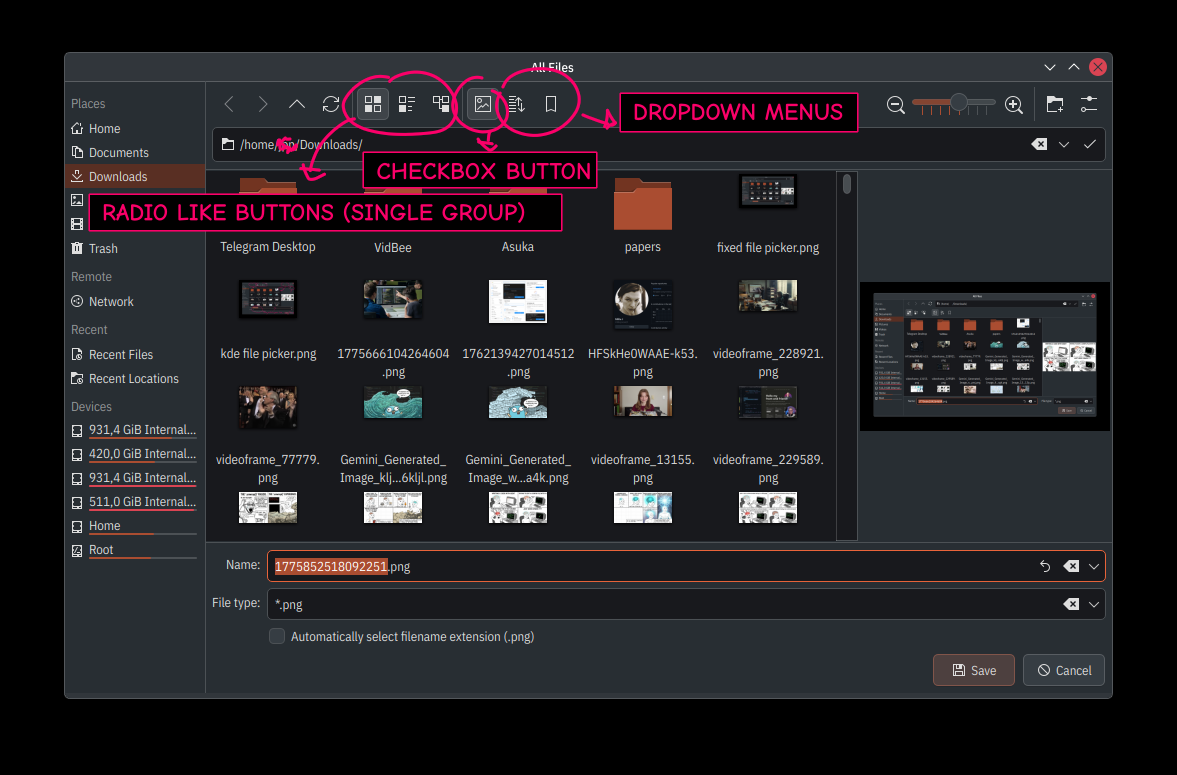Image resolution: width=1177 pixels, height=775 pixels.
Task: Select the 420,0 GiB Internal device
Action: 135,454
